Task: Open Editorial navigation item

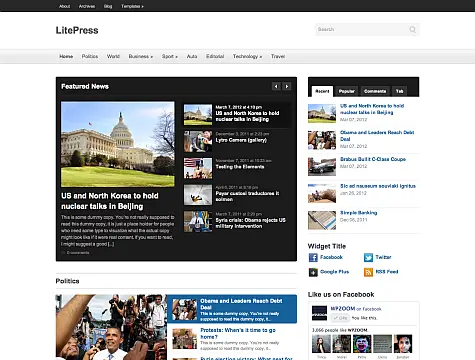Action: tap(215, 56)
